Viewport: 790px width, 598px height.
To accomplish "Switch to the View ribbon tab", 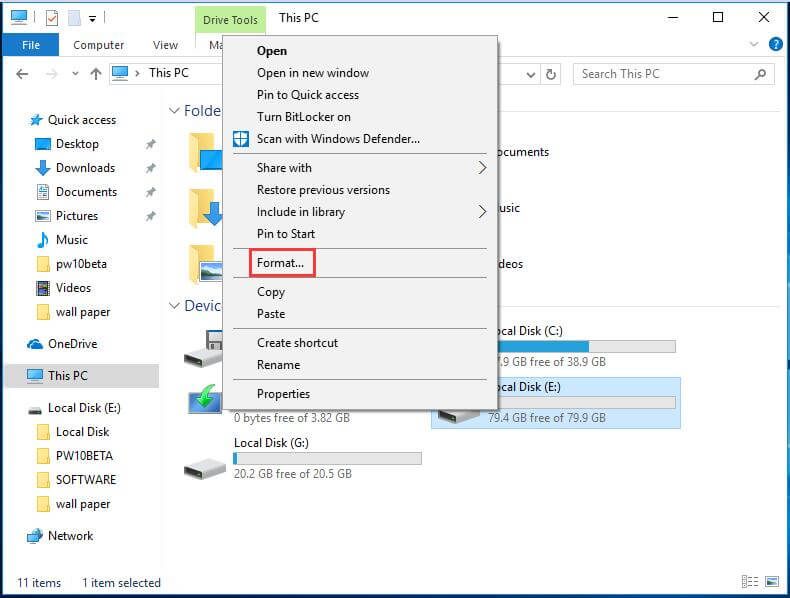I will pos(165,45).
